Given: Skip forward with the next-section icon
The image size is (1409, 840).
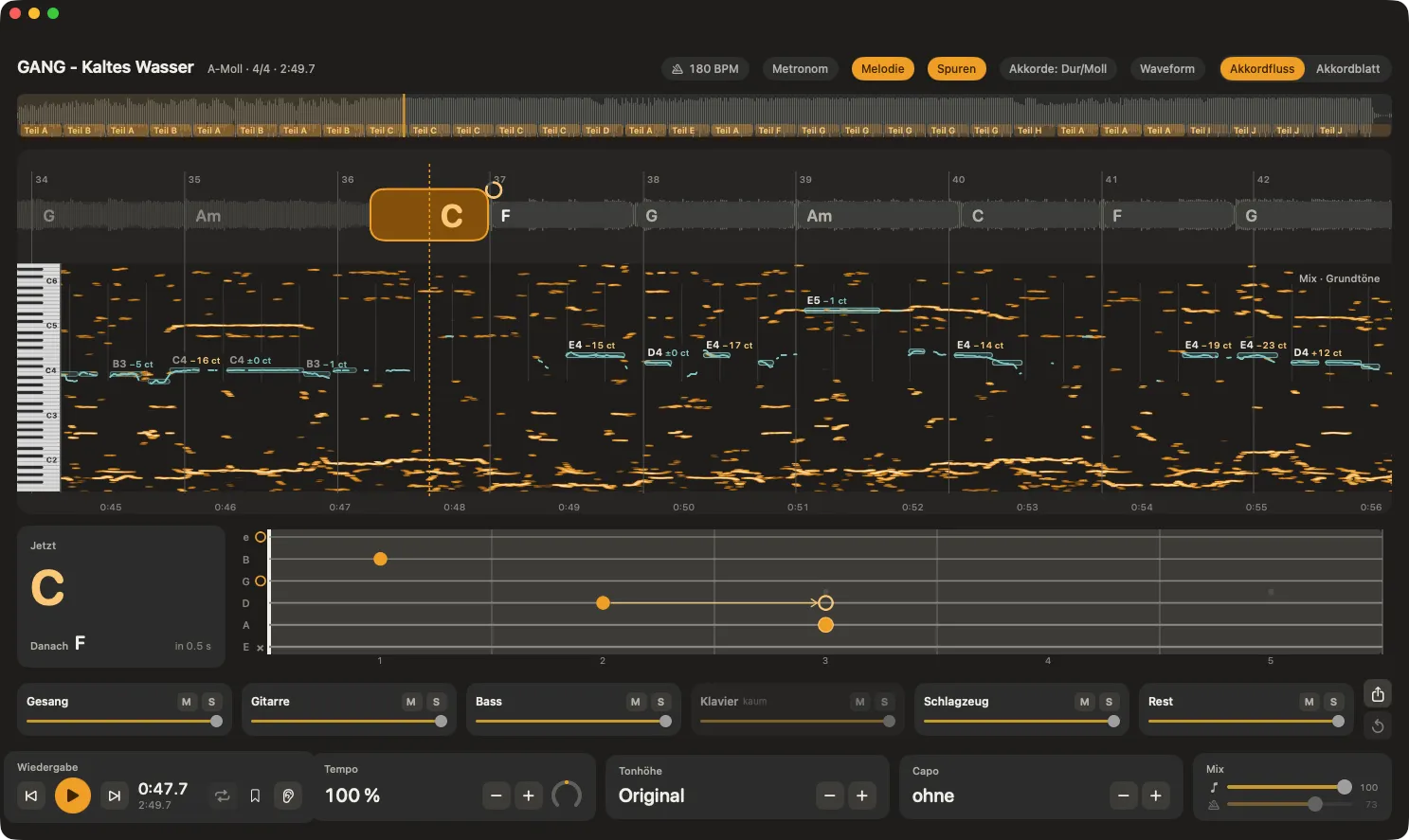Looking at the screenshot, I should (x=114, y=795).
